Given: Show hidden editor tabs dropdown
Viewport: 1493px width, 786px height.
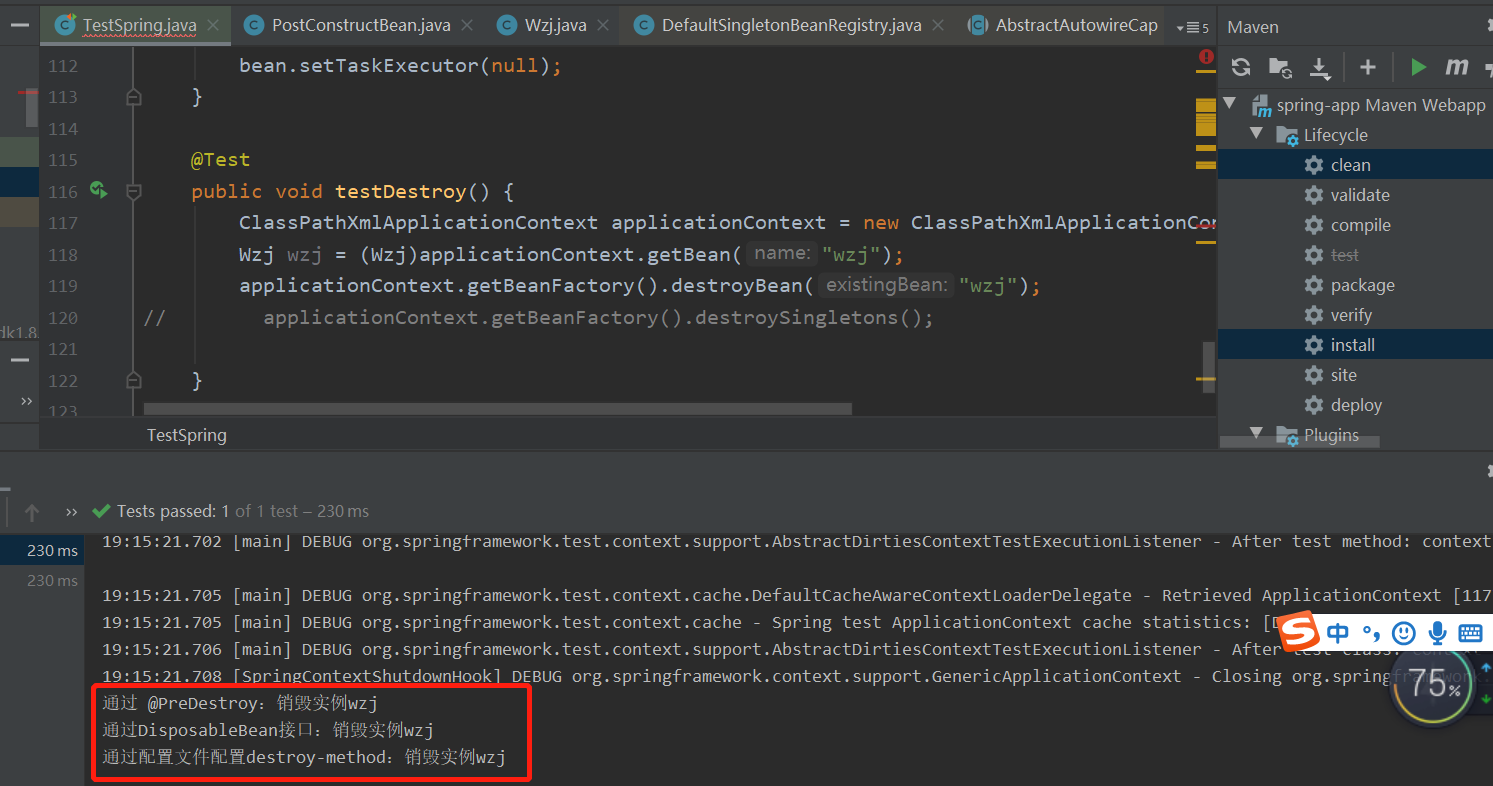Looking at the screenshot, I should [1192, 27].
